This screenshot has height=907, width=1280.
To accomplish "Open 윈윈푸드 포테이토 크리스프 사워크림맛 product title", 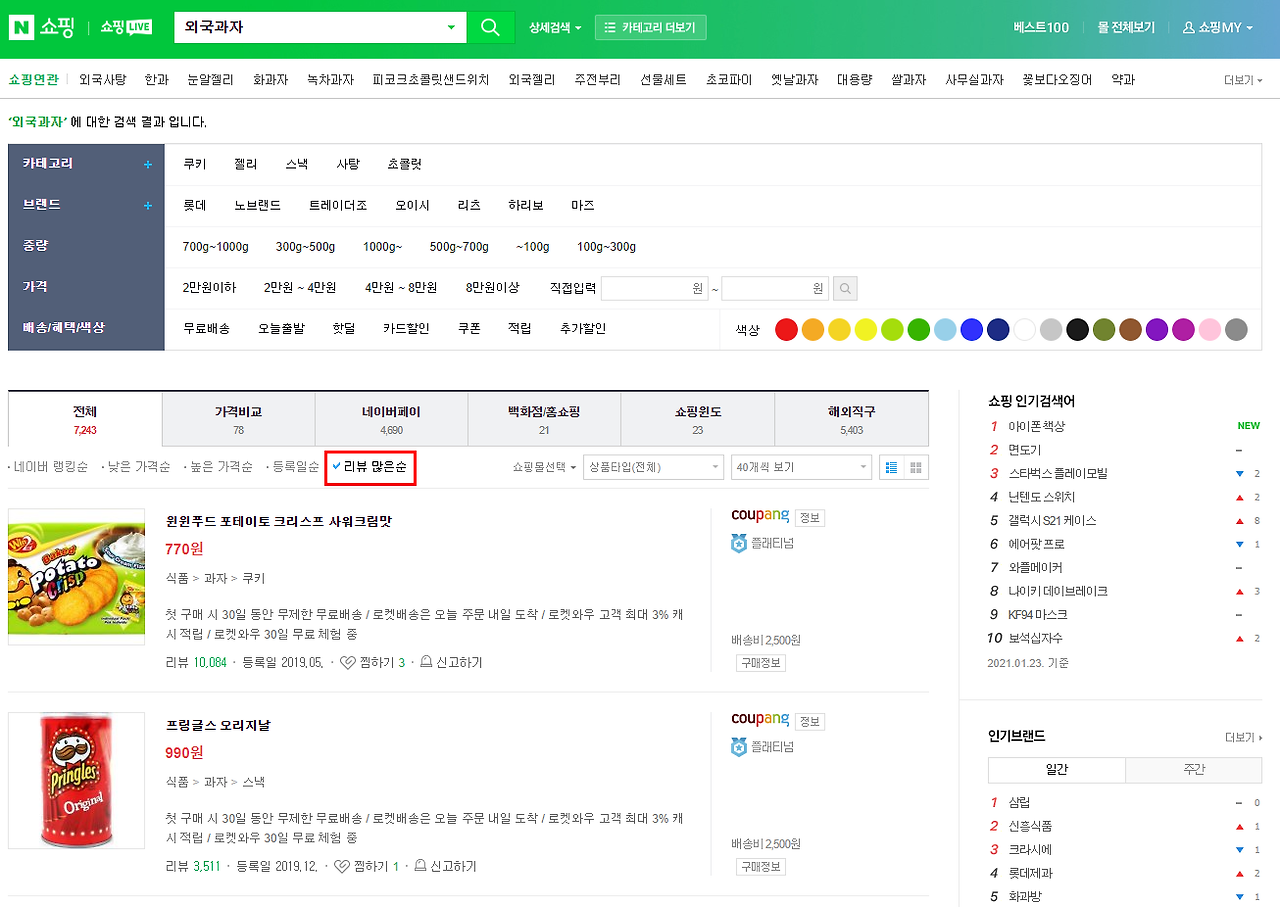I will (x=278, y=521).
